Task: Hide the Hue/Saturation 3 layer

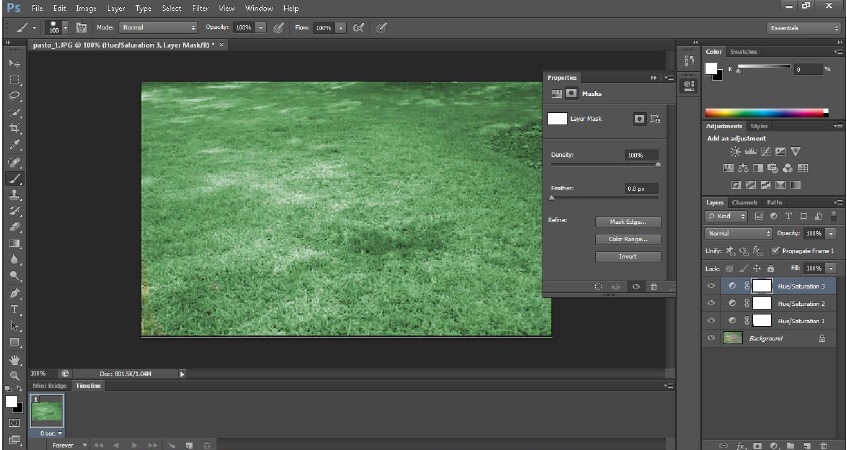Action: click(x=712, y=286)
